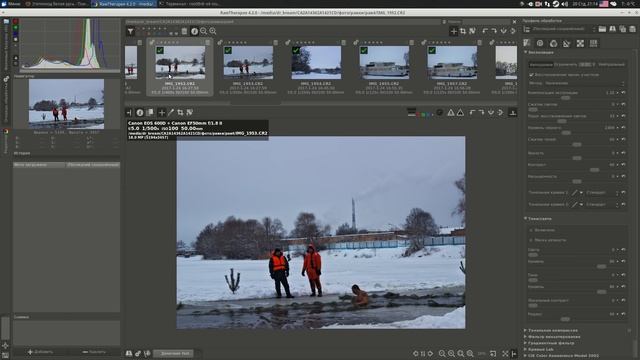
Task: Toggle highlight reconstruction checkbox
Action: [531, 75]
